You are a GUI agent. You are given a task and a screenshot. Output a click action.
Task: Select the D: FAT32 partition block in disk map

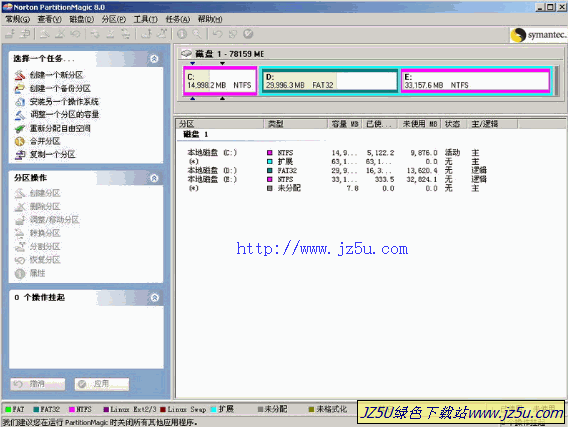330,81
